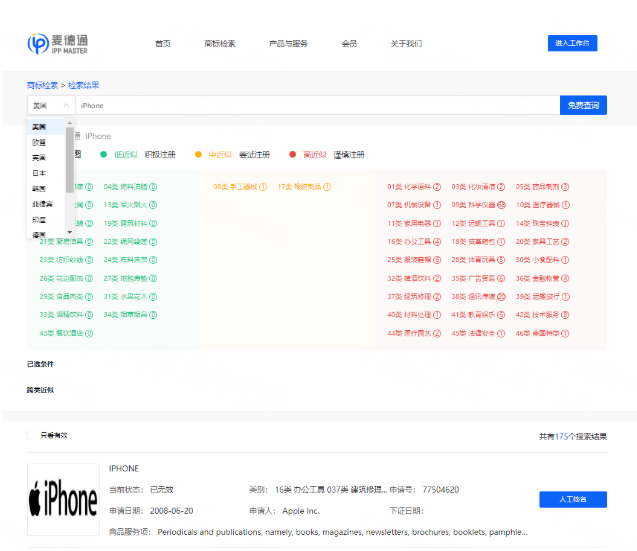Image resolution: width=637 pixels, height=551 pixels.
Task: Focus the iPhone search input field
Action: click(318, 106)
